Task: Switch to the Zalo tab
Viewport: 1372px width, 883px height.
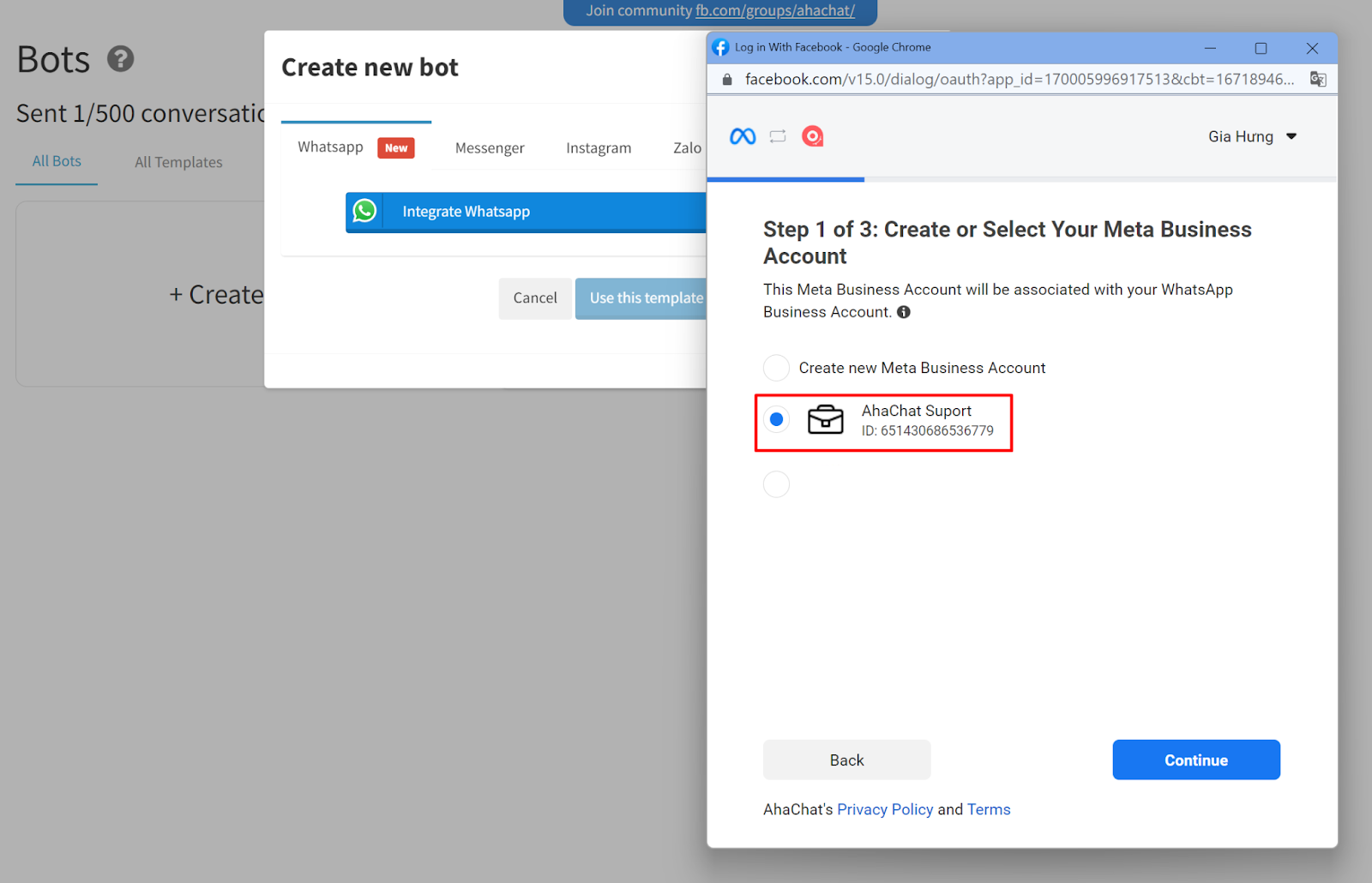Action: point(688,148)
